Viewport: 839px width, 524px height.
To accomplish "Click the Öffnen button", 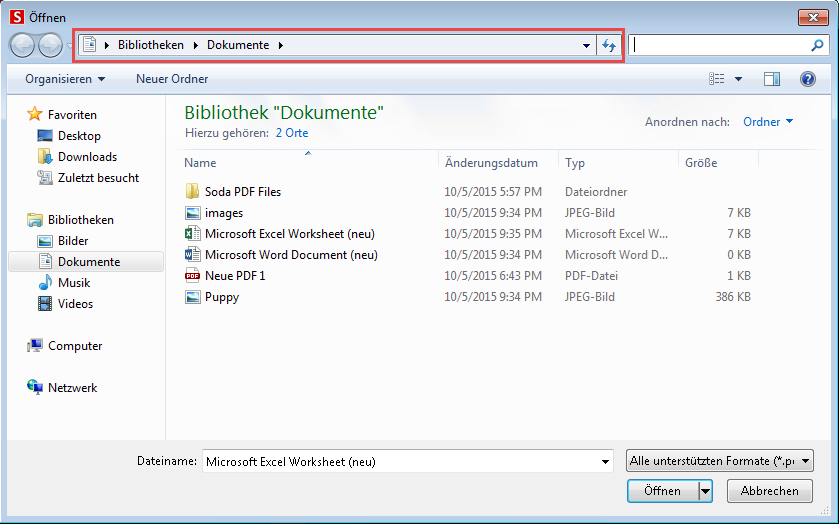I will tap(663, 491).
